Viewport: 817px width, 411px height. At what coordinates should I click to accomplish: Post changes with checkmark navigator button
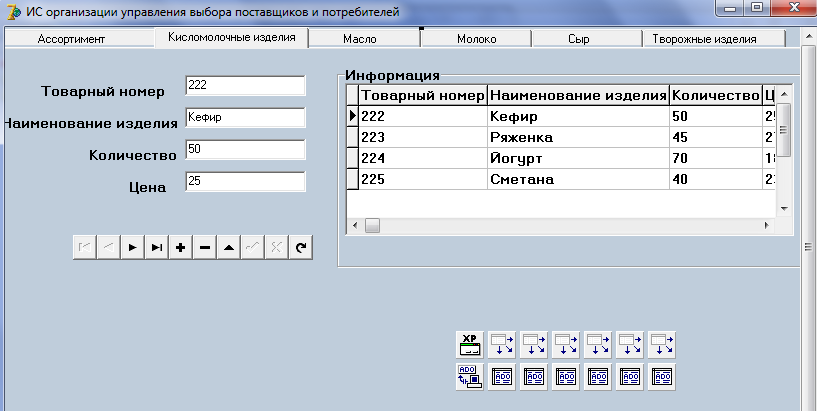click(253, 247)
